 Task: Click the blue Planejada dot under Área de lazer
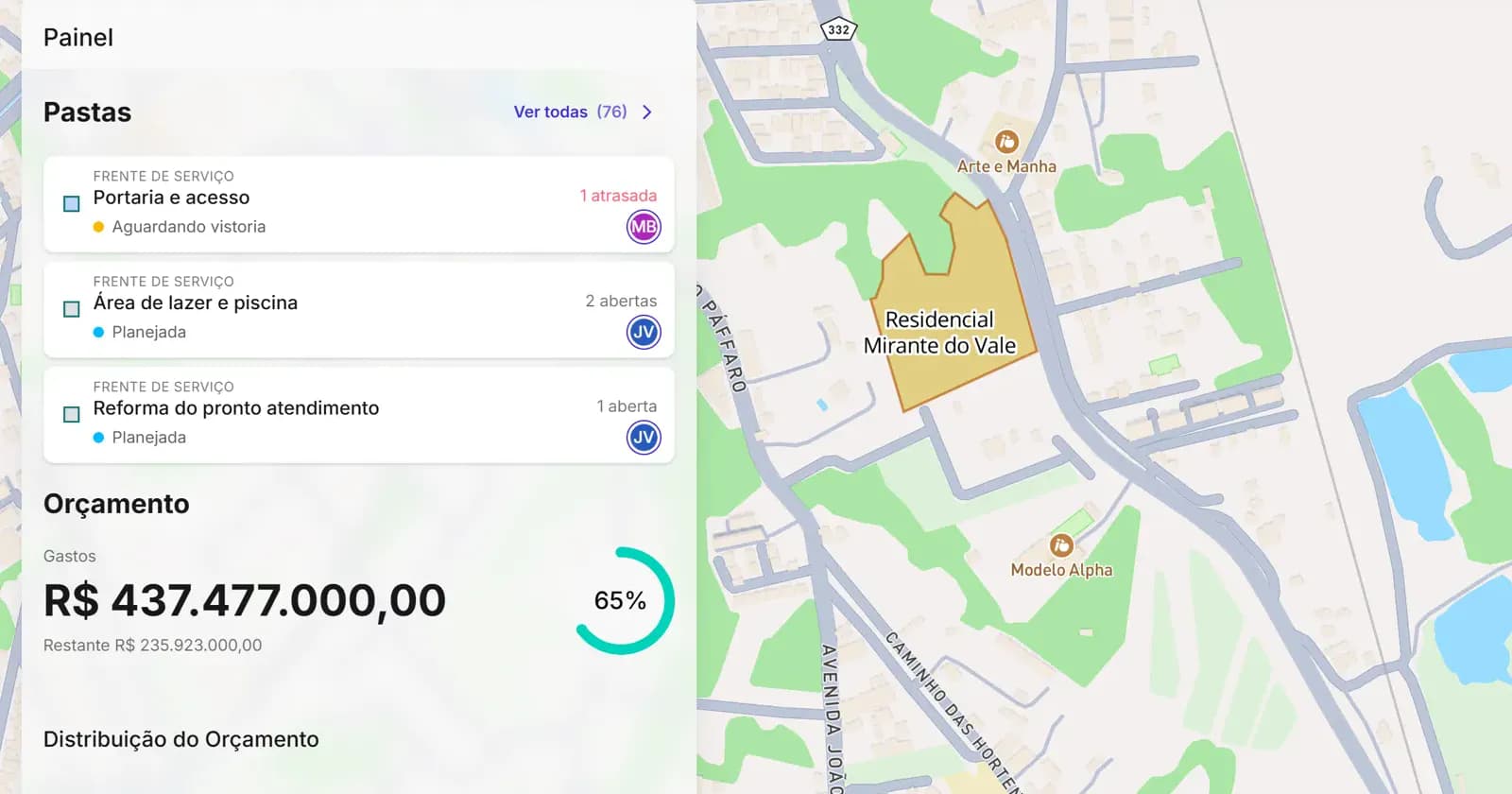pos(98,332)
